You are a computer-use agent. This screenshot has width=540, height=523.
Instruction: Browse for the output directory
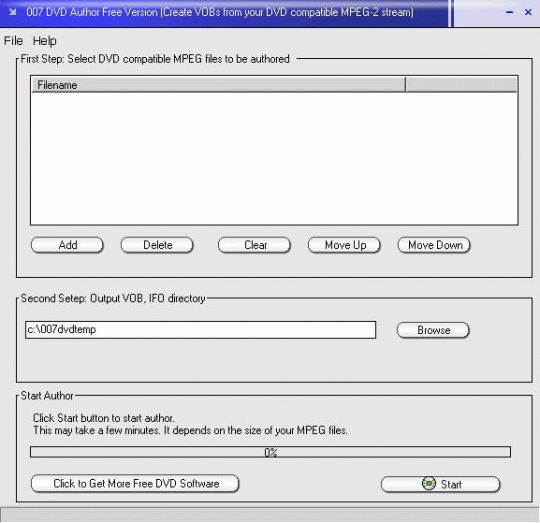click(433, 330)
